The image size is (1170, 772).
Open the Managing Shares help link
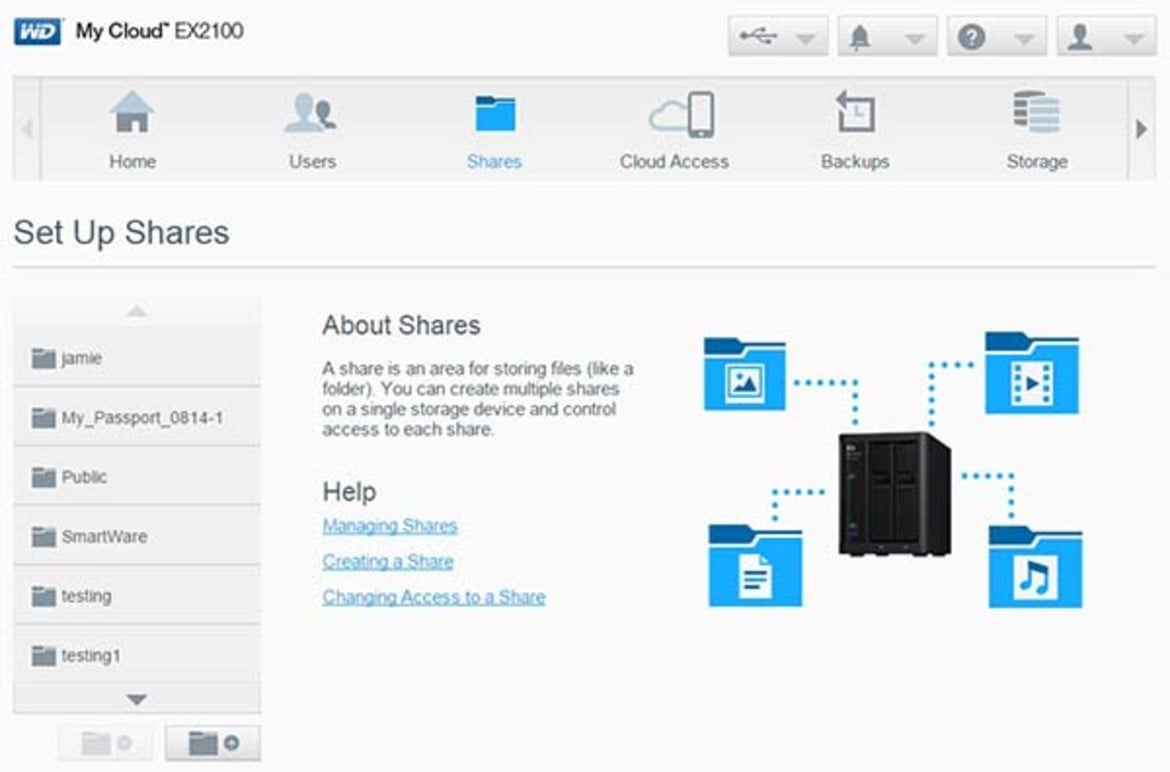click(390, 526)
